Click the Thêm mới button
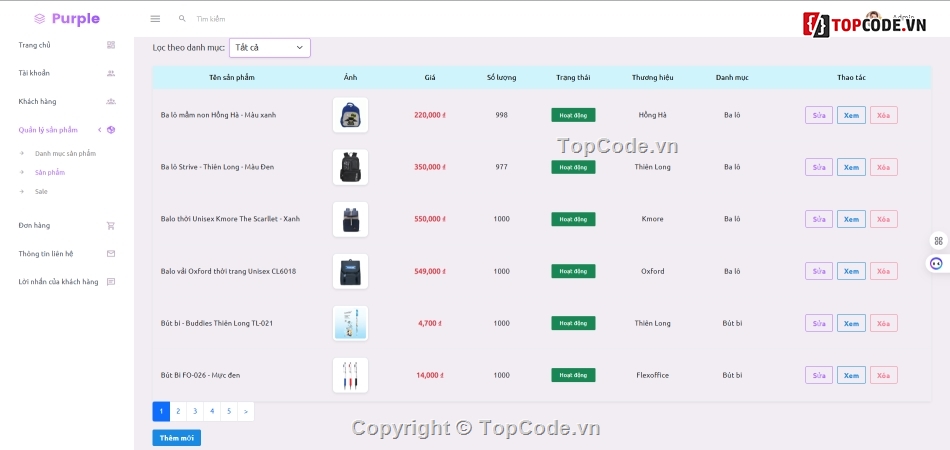Viewport: 950px width, 450px height. point(176,438)
